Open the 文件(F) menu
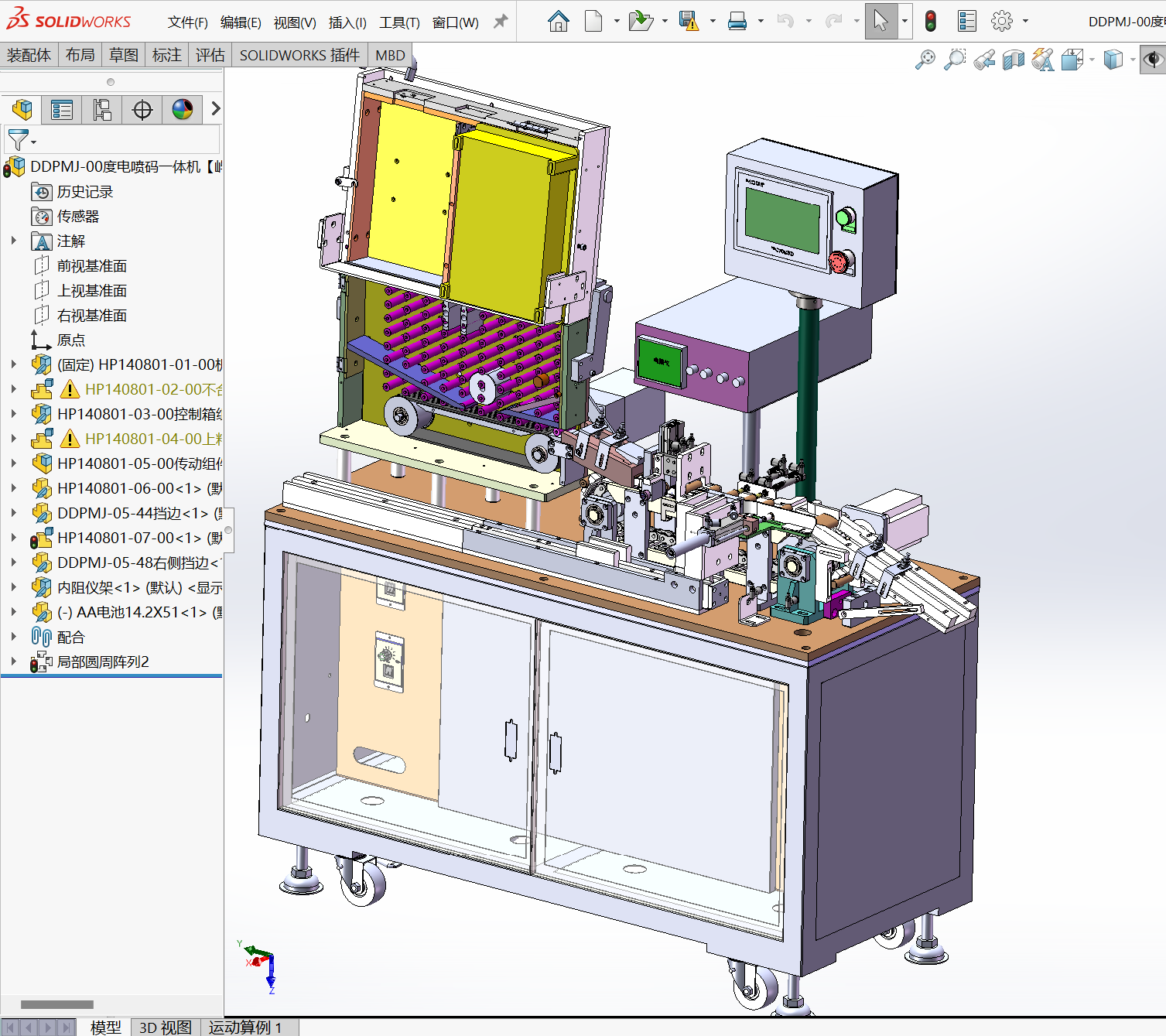The height and width of the screenshot is (1036, 1166). coord(188,22)
